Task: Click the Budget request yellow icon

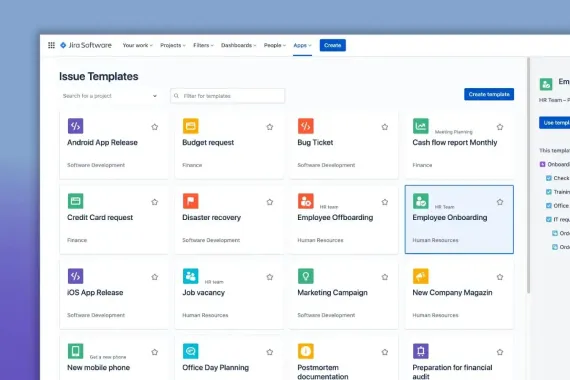Action: (190, 126)
